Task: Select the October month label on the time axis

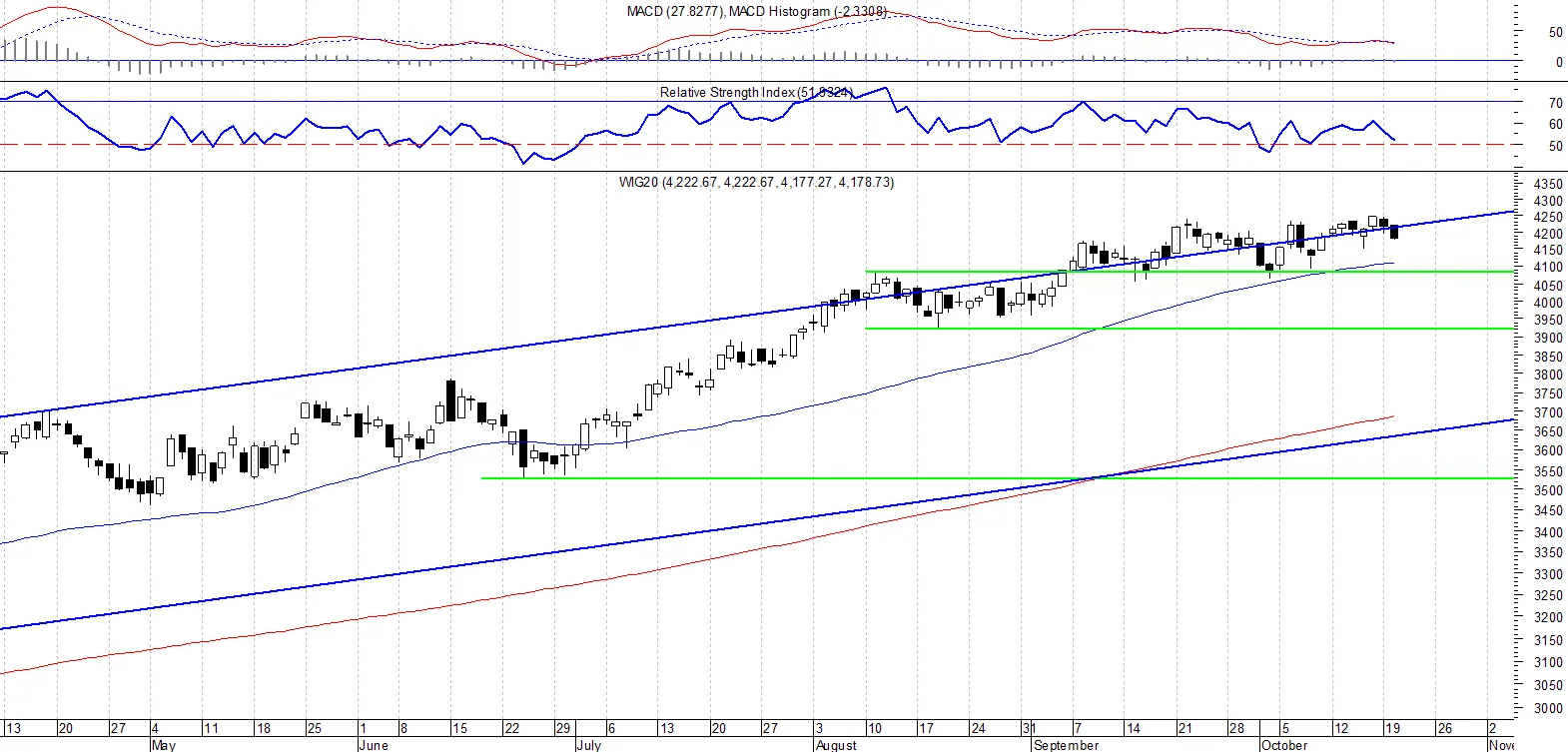Action: (x=1284, y=745)
